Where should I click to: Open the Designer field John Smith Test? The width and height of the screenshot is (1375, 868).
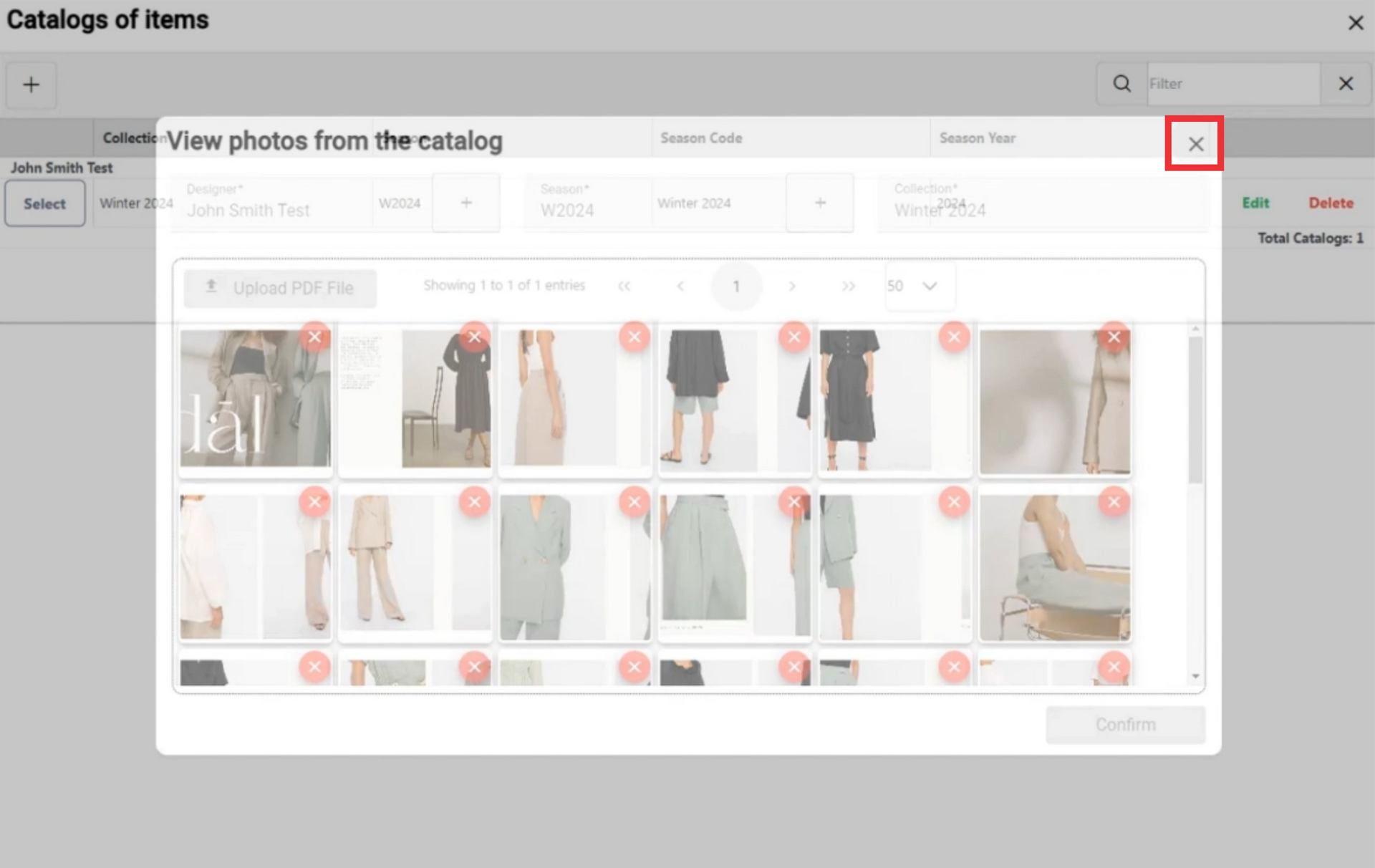click(301, 203)
